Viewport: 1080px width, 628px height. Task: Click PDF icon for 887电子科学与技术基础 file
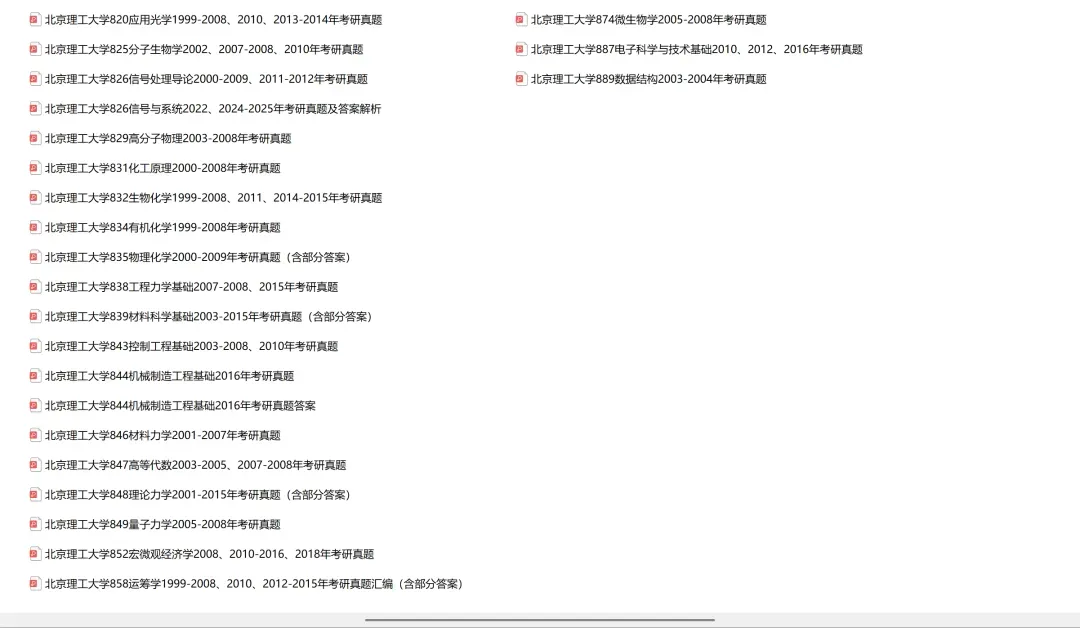(521, 50)
